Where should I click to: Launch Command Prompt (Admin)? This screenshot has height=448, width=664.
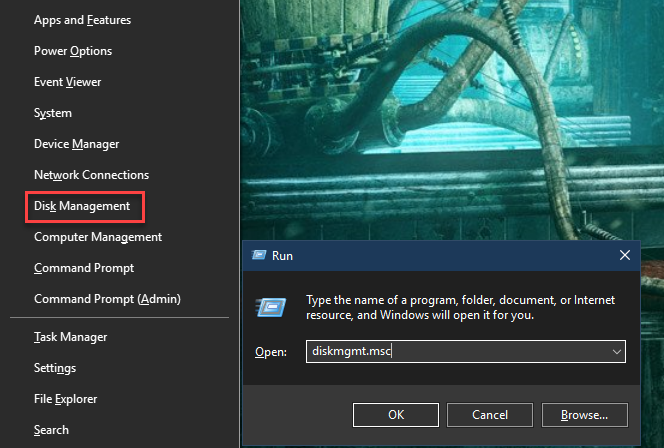[107, 299]
